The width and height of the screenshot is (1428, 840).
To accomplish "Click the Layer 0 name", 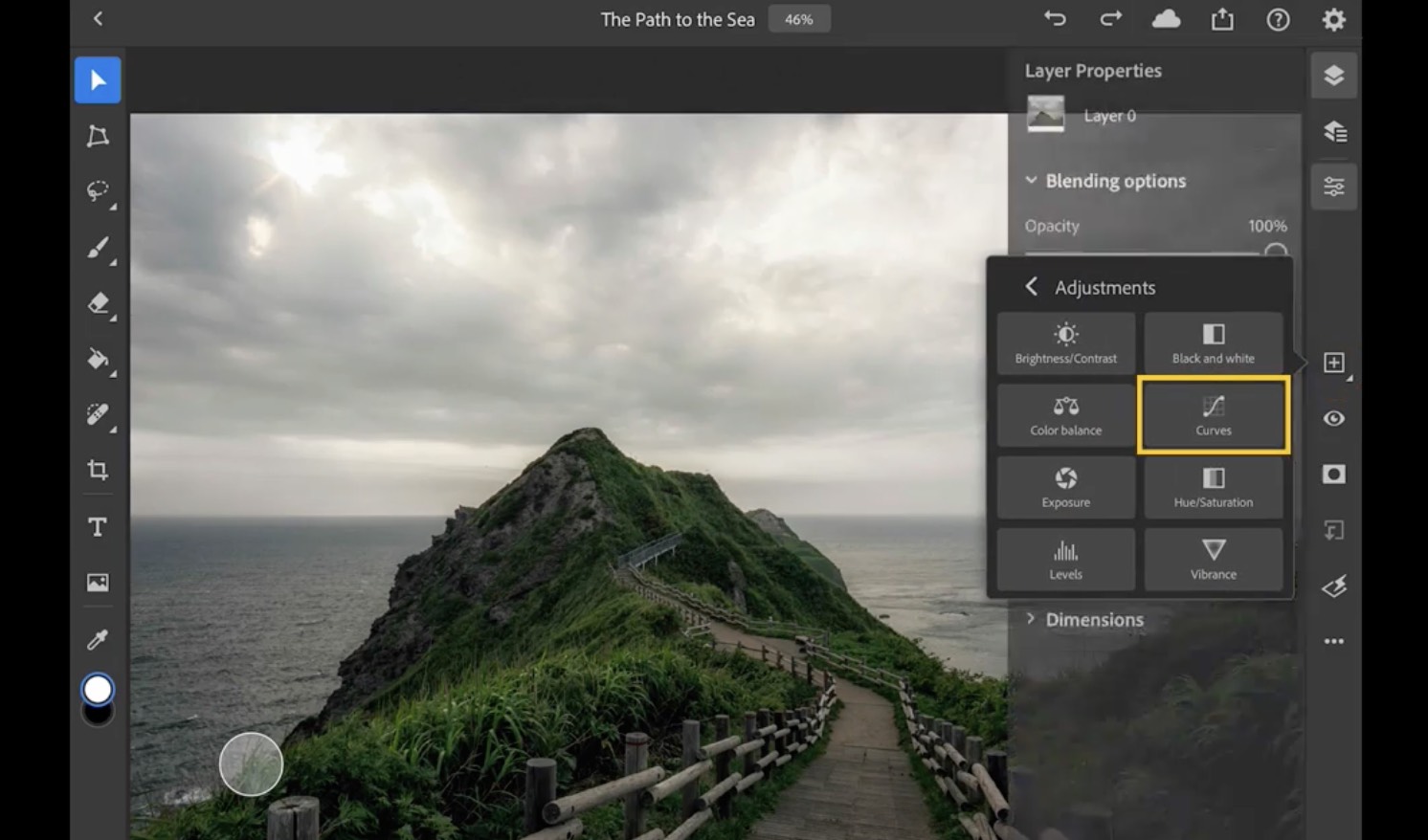I will coord(1110,116).
